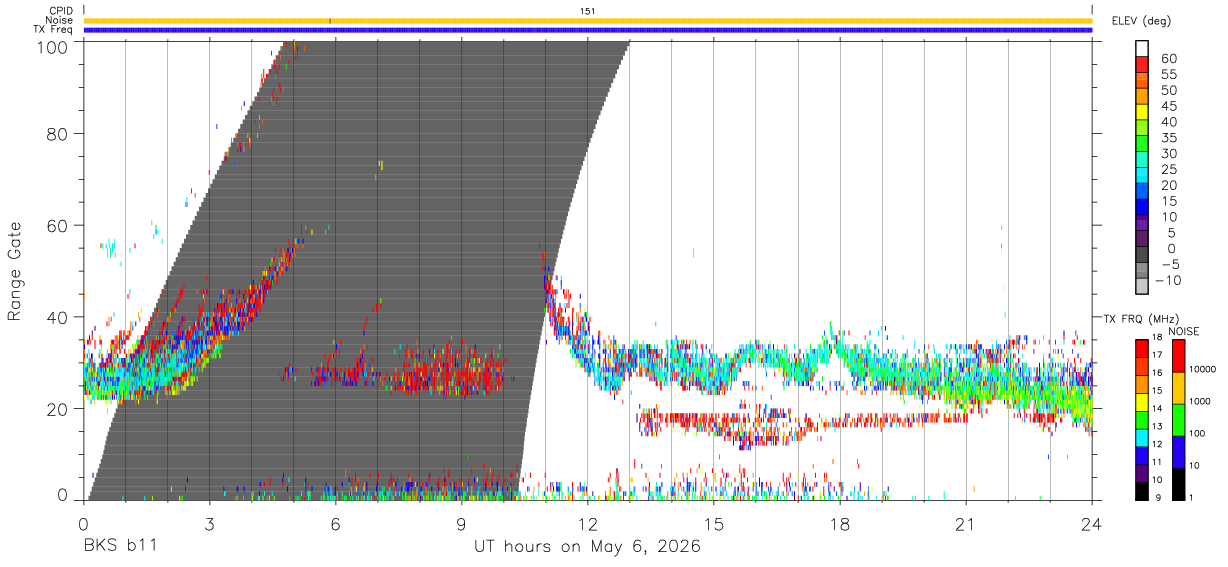Select the black bottom segment of the TX FRQ colorbar
This screenshot has height=567, width=1228.
tap(1142, 492)
